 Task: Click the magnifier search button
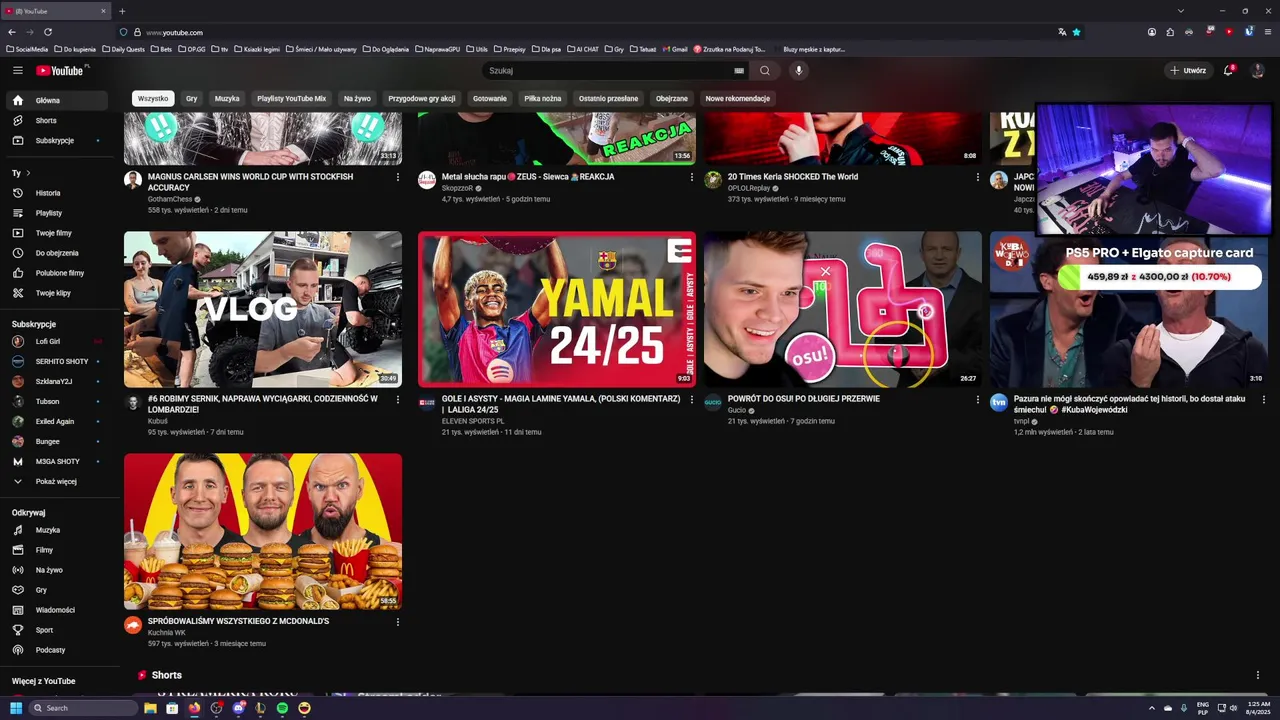click(x=765, y=71)
